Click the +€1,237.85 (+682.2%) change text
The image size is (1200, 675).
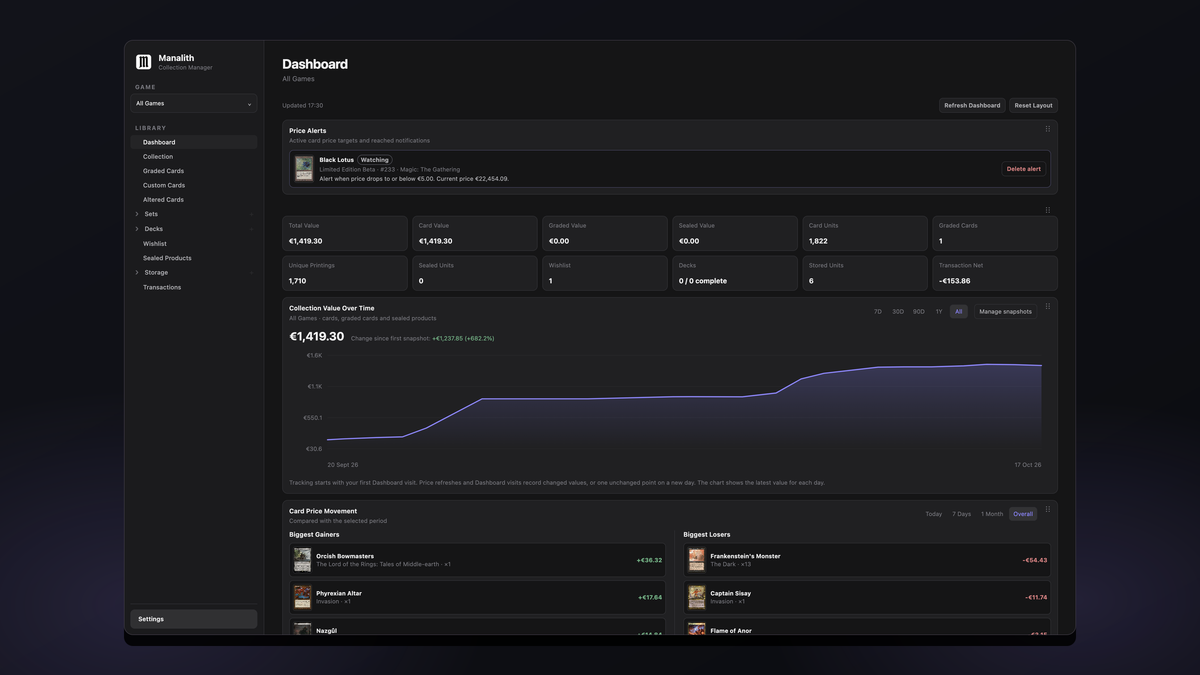(463, 338)
